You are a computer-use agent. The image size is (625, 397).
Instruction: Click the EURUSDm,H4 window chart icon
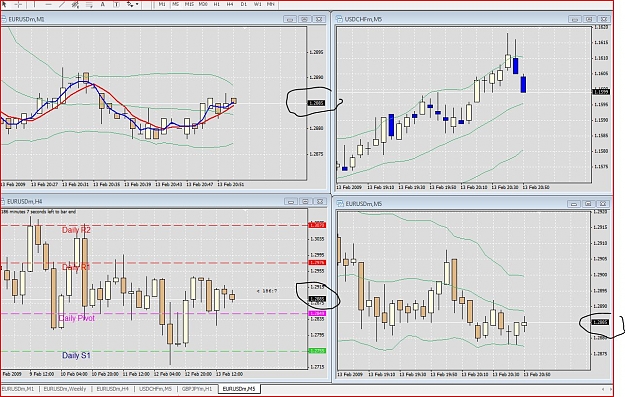click(4, 202)
